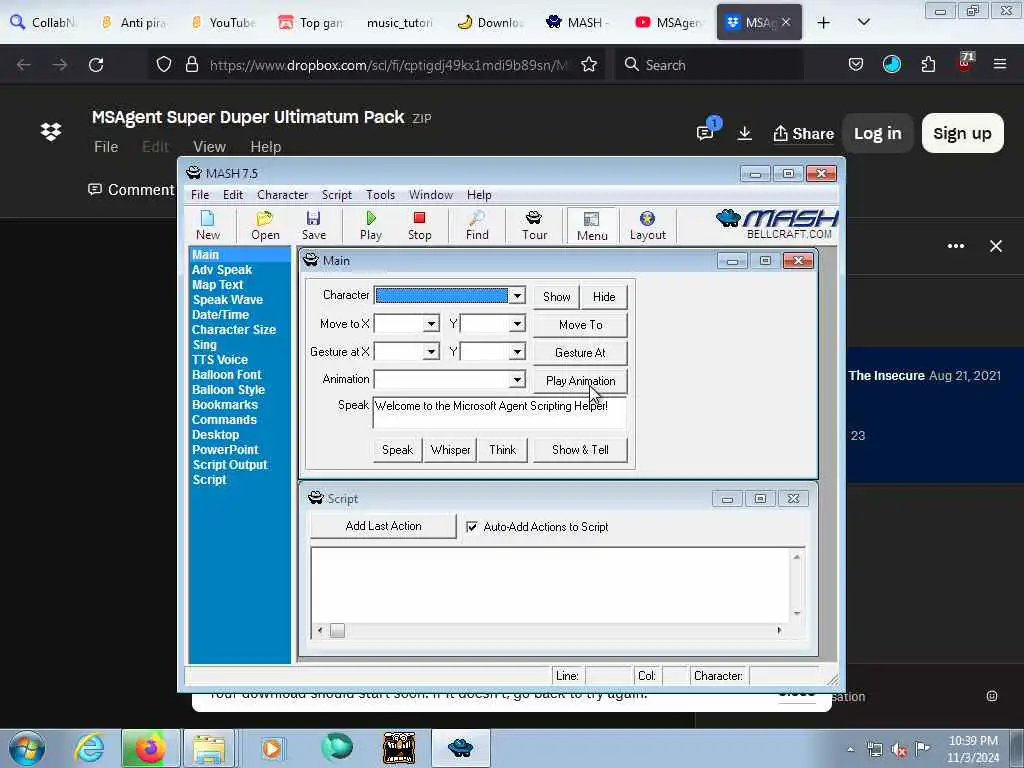This screenshot has height=768, width=1024.
Task: Click the muted volume tray icon
Action: (899, 749)
